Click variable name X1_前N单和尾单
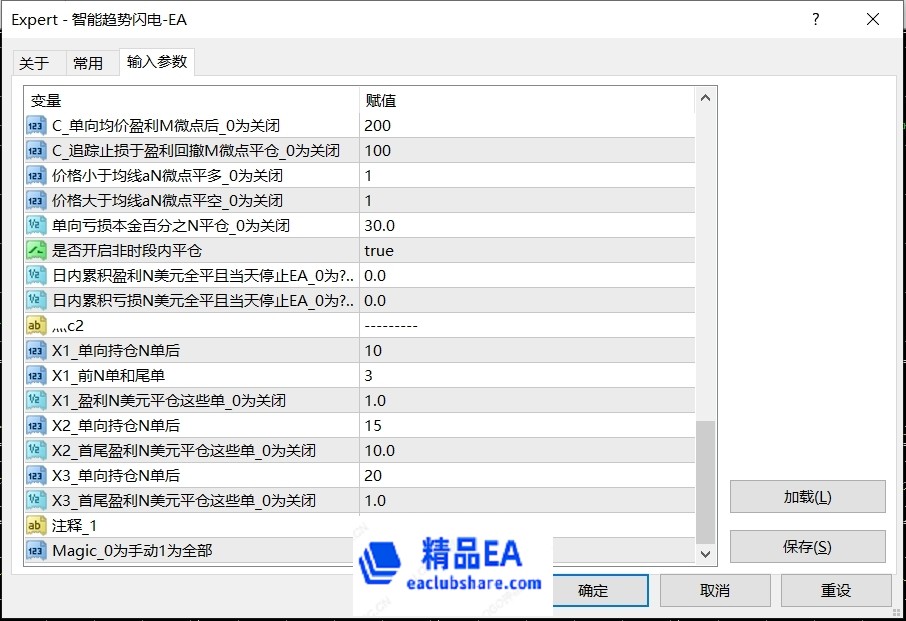906x621 pixels. (108, 375)
